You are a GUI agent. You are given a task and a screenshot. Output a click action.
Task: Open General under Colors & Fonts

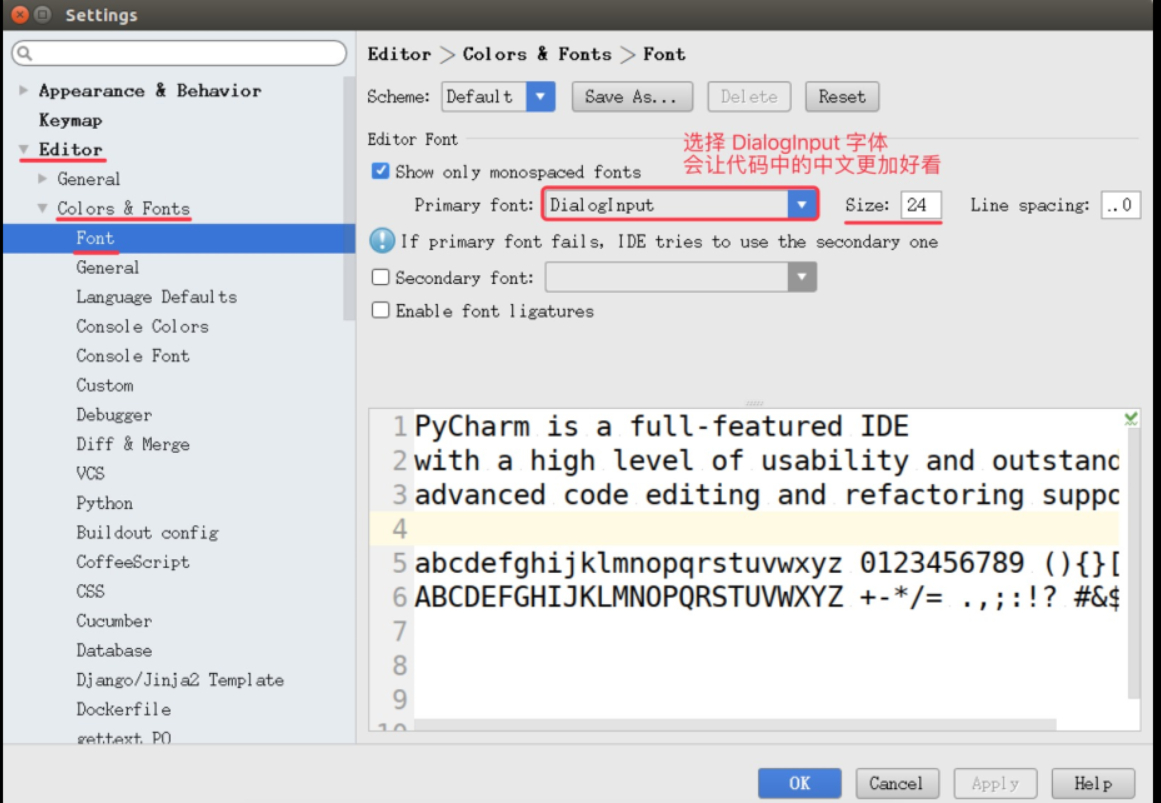click(107, 267)
